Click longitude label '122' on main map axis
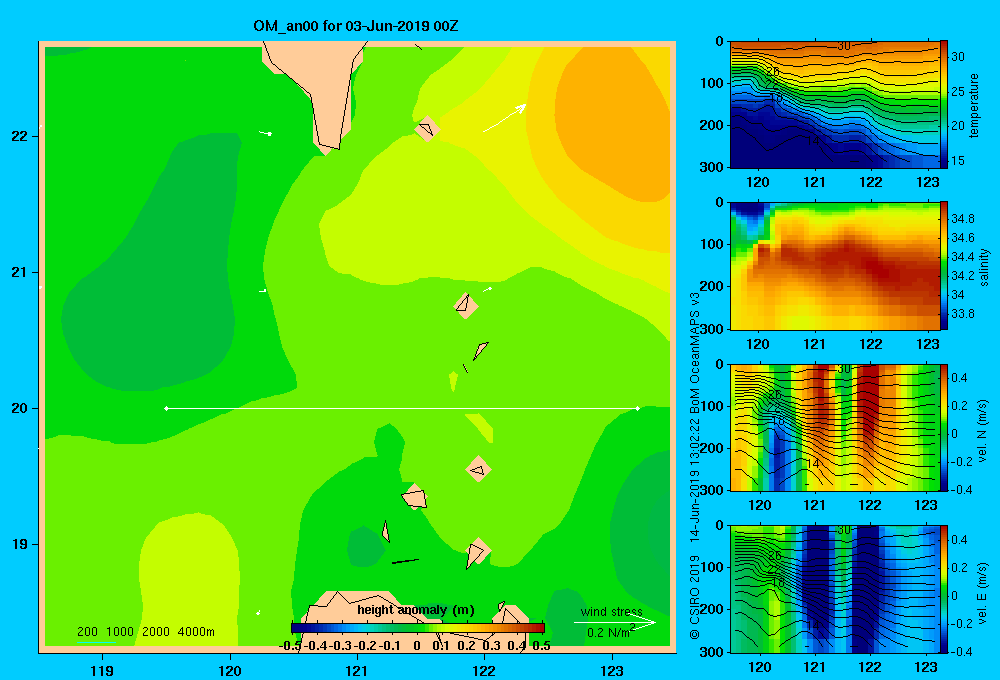The height and width of the screenshot is (680, 1000). 484,670
